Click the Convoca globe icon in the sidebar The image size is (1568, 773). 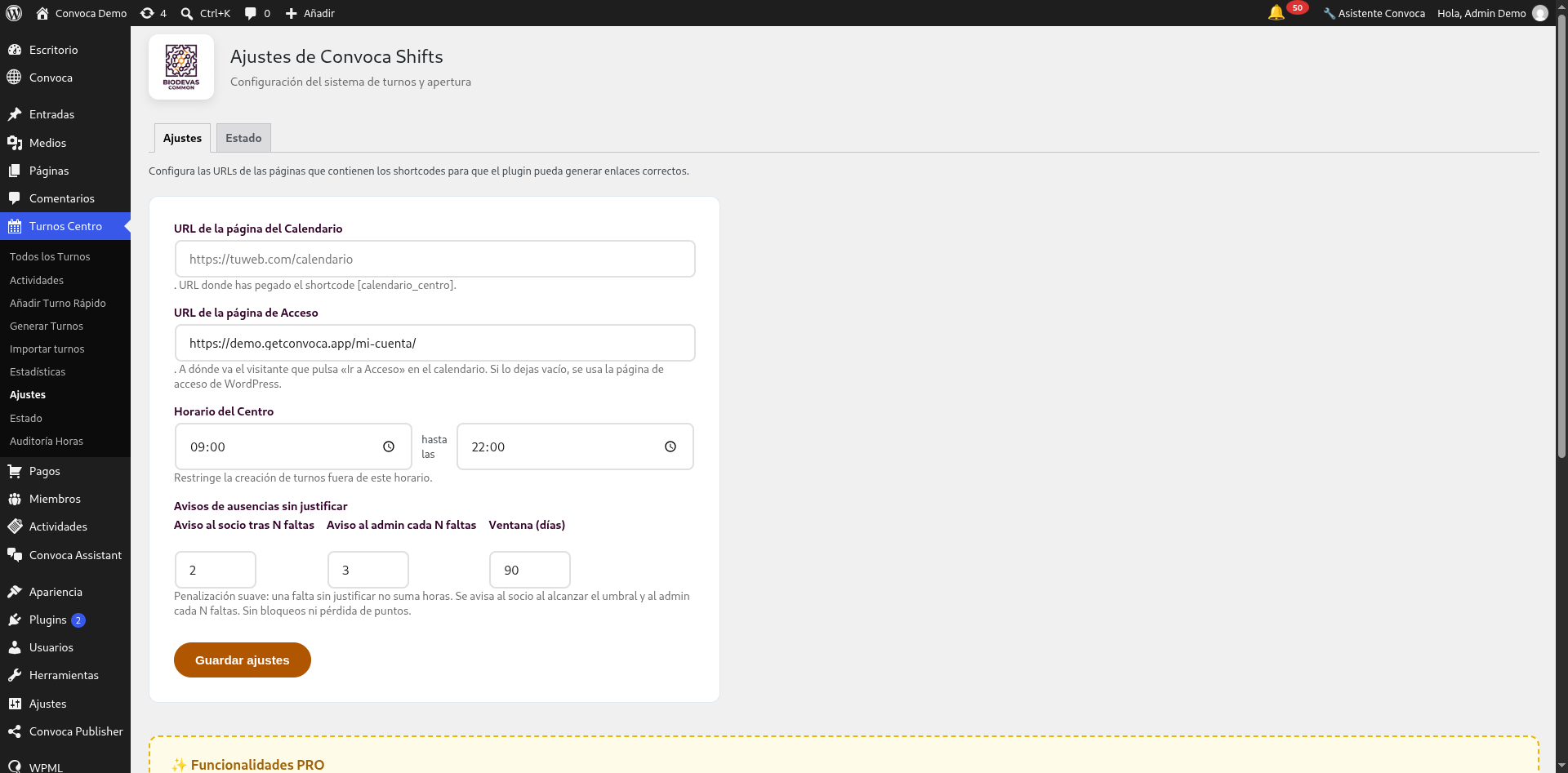click(15, 78)
